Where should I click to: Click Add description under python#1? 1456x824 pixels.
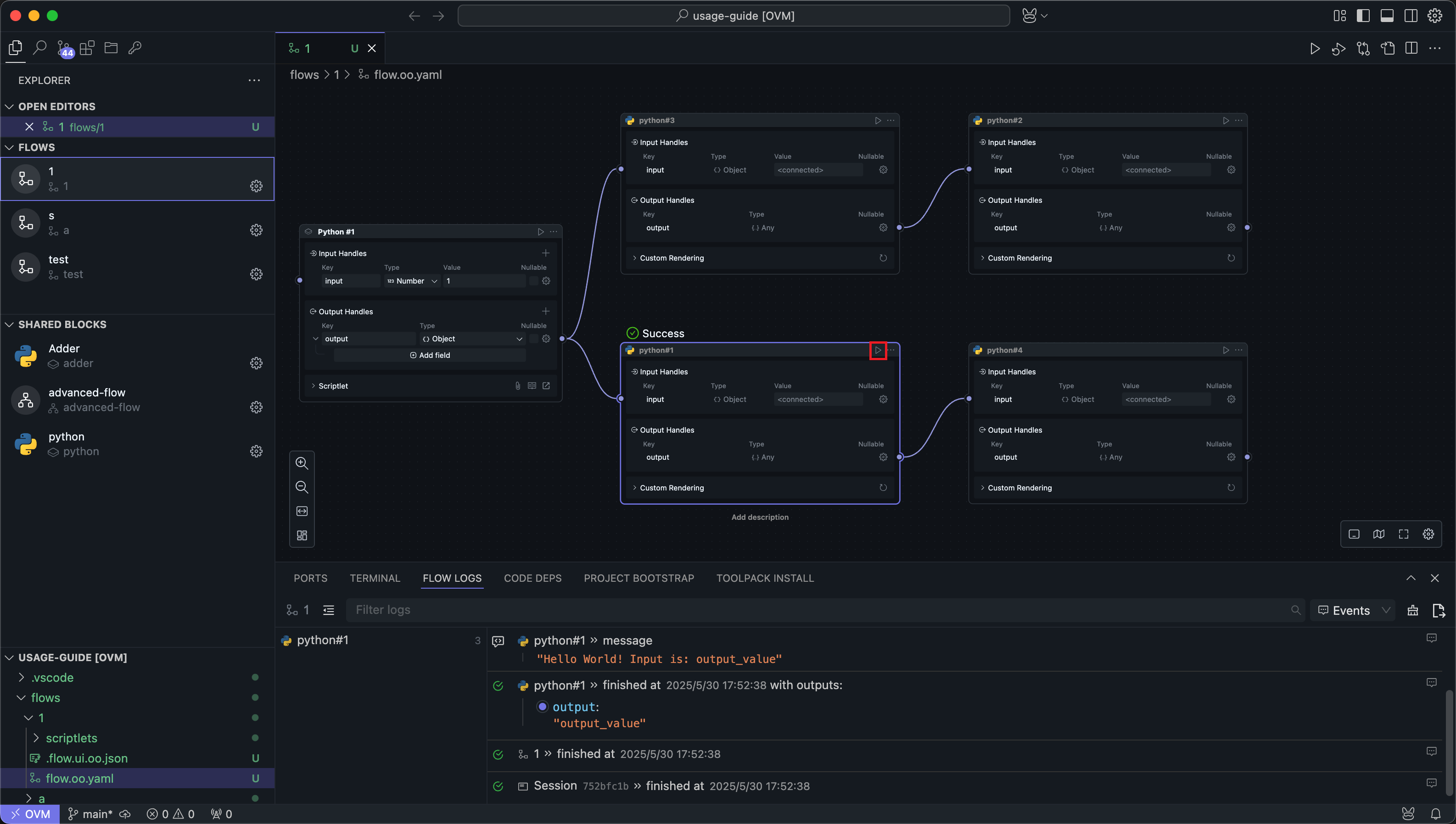click(x=760, y=517)
